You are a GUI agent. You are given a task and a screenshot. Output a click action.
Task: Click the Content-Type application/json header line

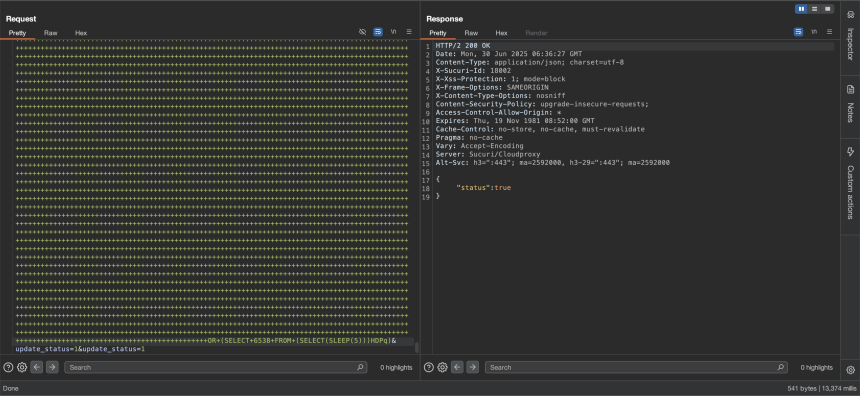click(529, 63)
